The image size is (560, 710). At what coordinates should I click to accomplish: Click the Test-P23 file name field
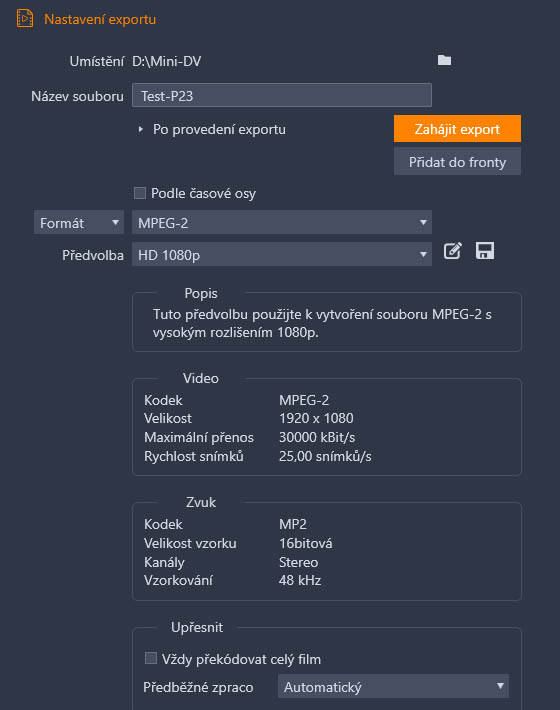(282, 96)
